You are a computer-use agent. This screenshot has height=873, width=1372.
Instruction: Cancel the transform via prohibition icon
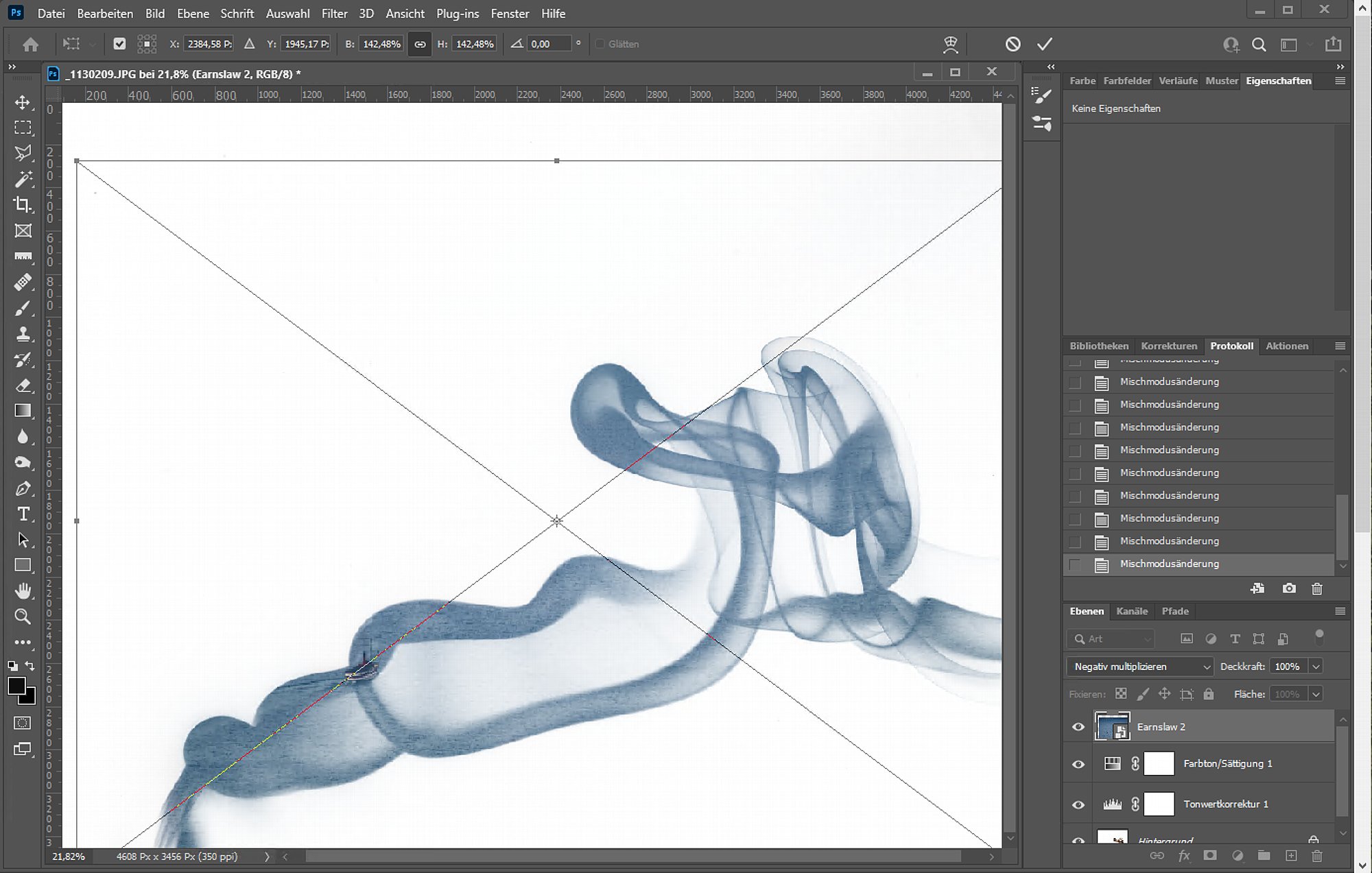1013,44
